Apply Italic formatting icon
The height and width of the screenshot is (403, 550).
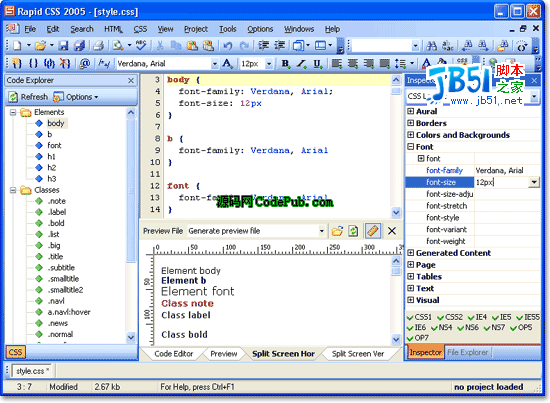301,63
